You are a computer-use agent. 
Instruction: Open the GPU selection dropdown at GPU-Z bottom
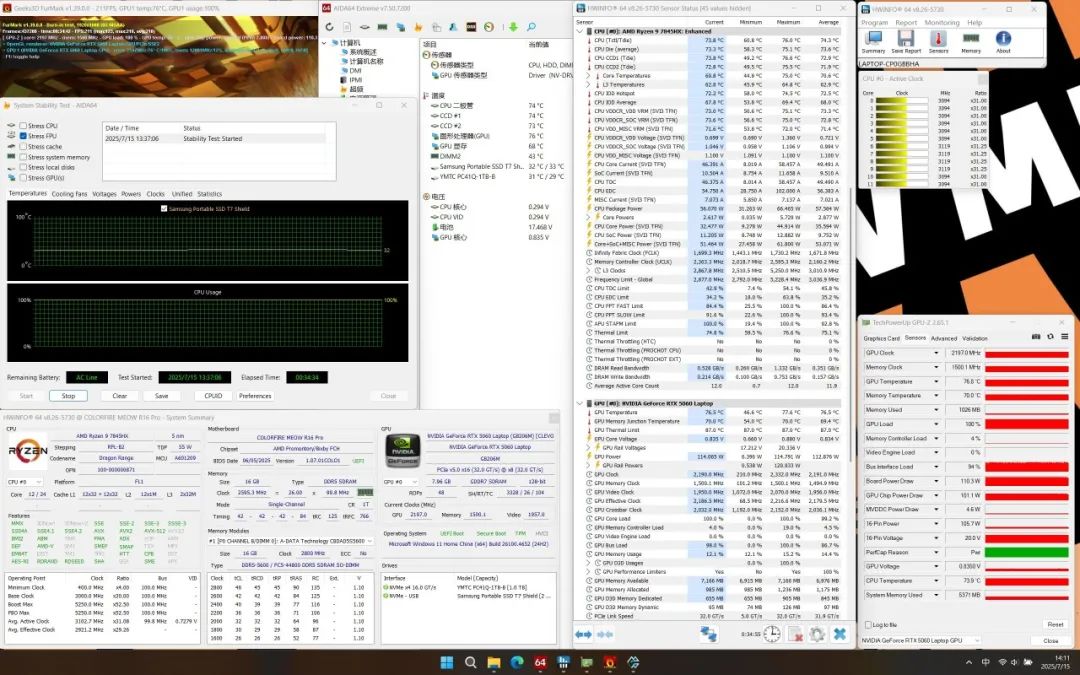(x=921, y=641)
